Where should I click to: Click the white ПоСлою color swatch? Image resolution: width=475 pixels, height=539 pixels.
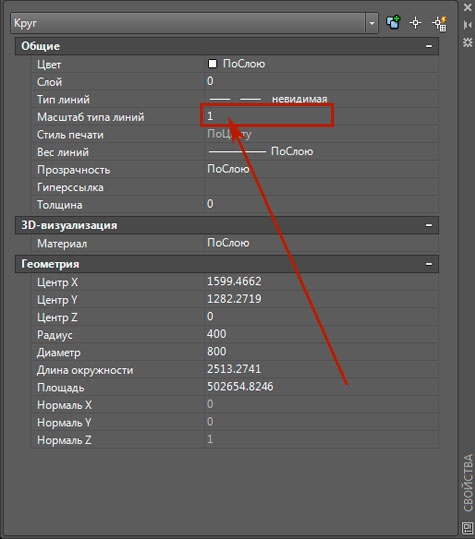[212, 64]
